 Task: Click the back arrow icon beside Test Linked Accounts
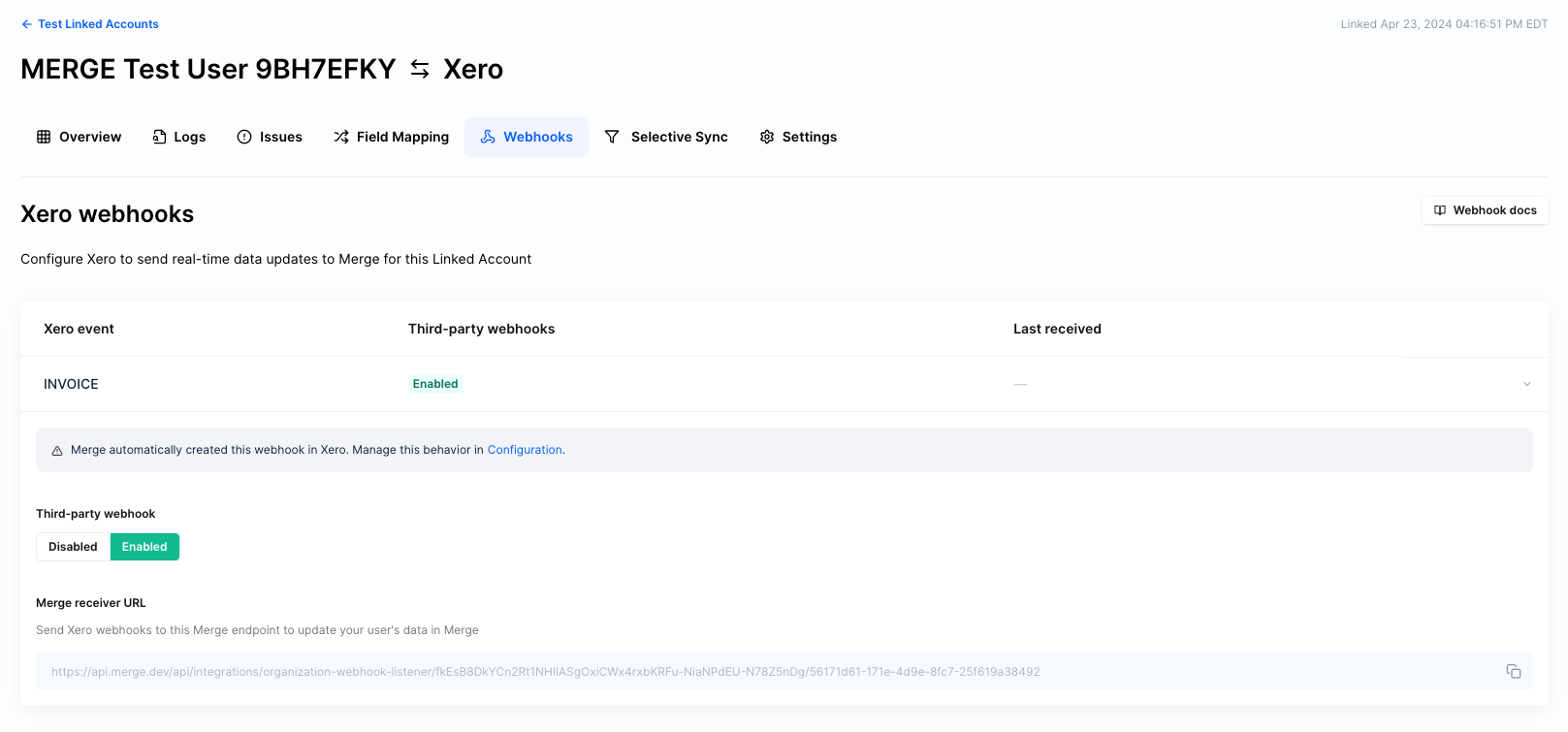click(x=26, y=24)
